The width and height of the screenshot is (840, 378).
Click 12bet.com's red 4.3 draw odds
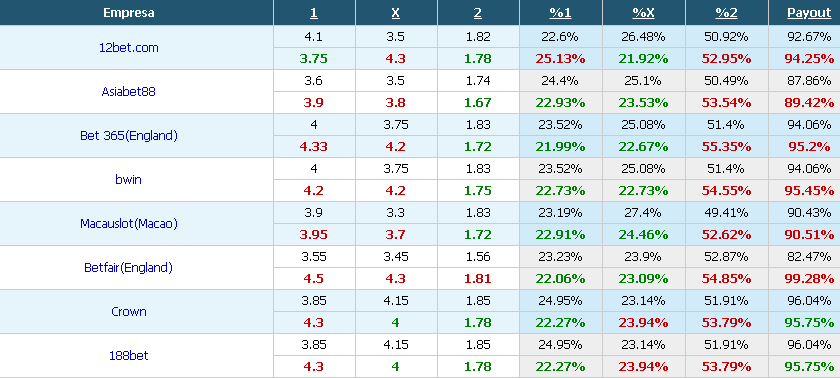click(x=395, y=59)
